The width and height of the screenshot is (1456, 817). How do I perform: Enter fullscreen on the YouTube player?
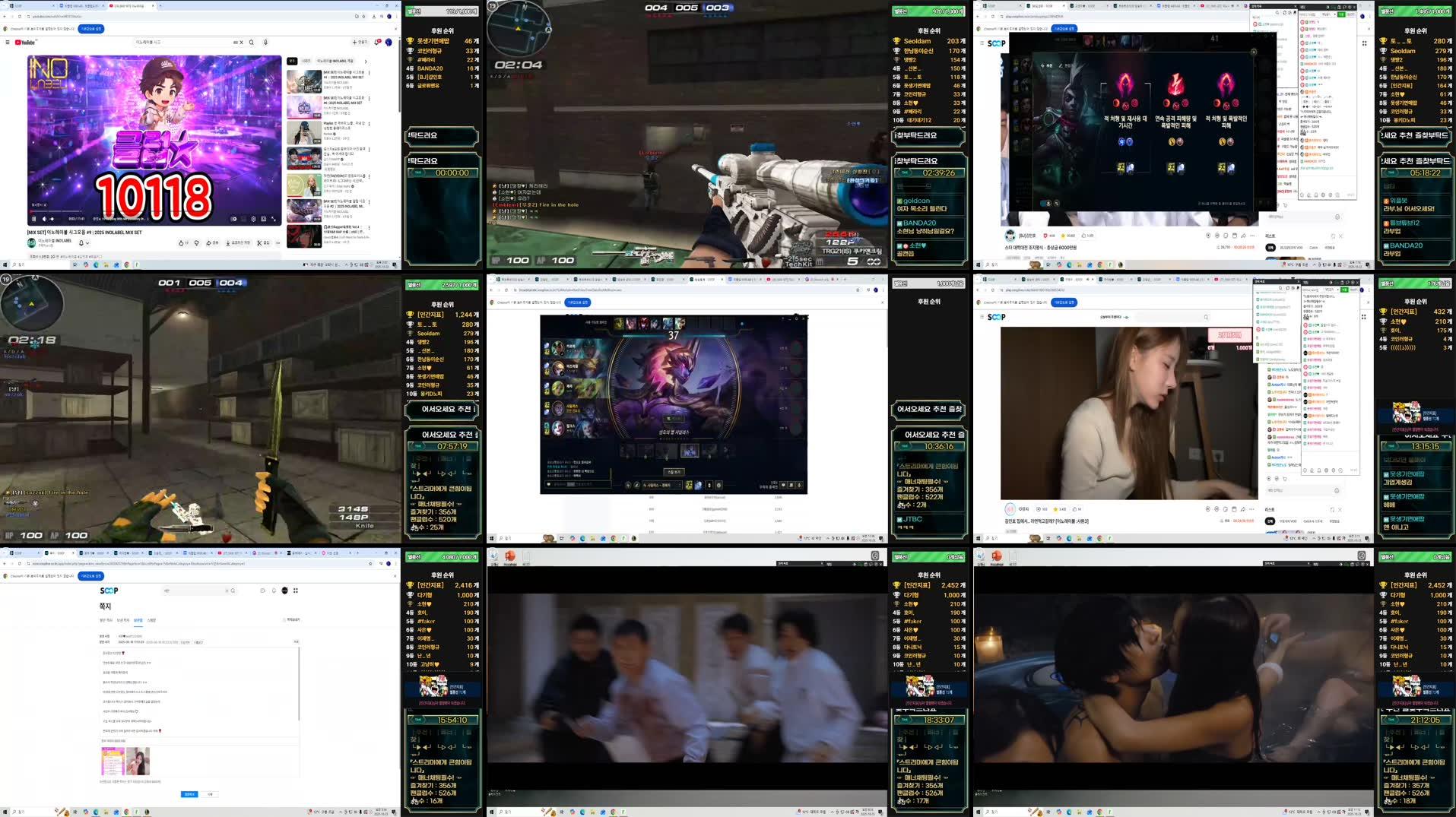pos(274,219)
